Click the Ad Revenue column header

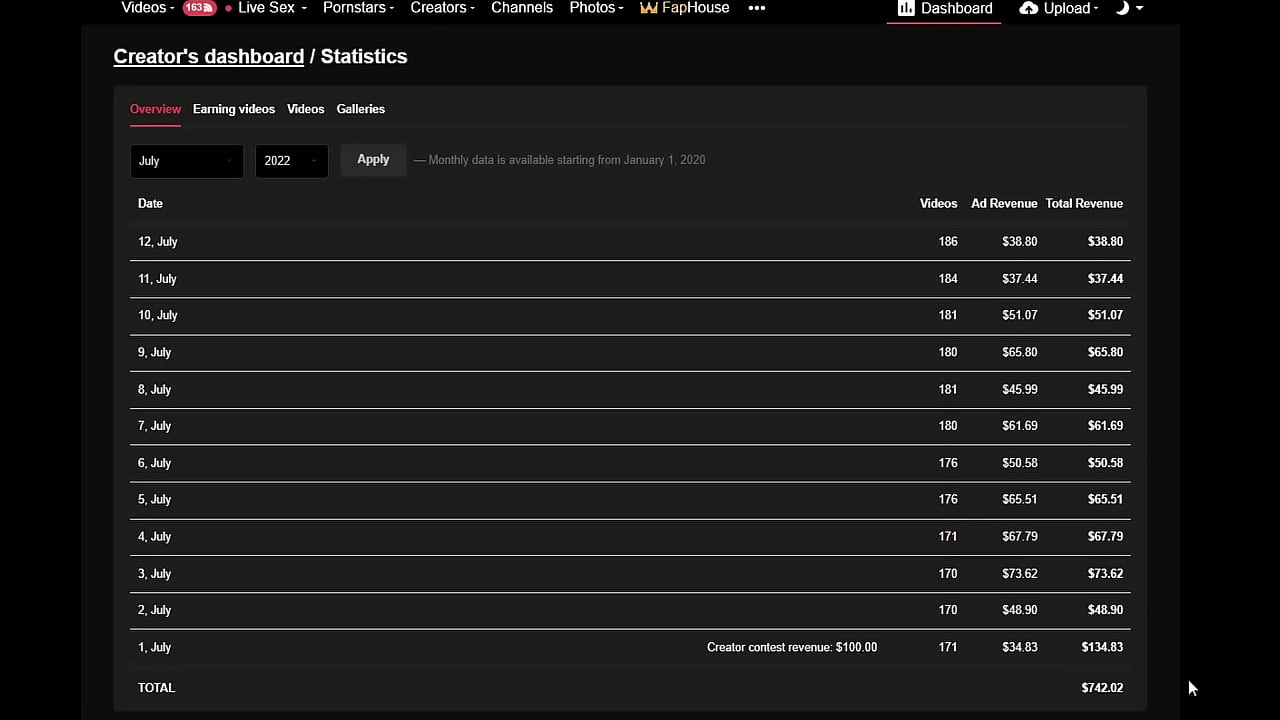tap(1004, 204)
